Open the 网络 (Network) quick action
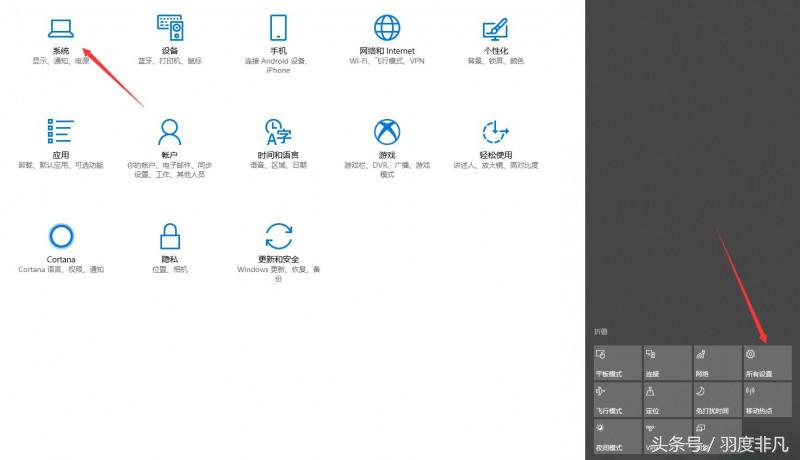This screenshot has width=800, height=460. [717, 363]
